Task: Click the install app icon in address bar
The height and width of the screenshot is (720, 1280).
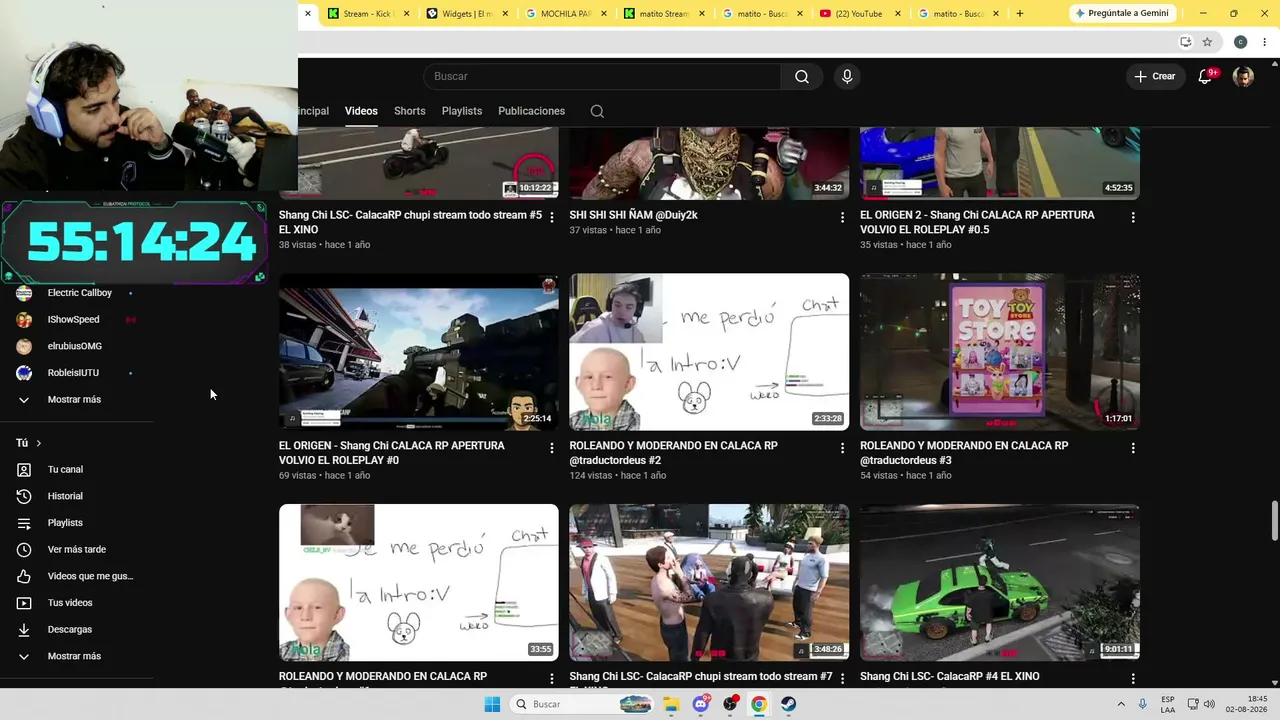Action: point(1185,42)
